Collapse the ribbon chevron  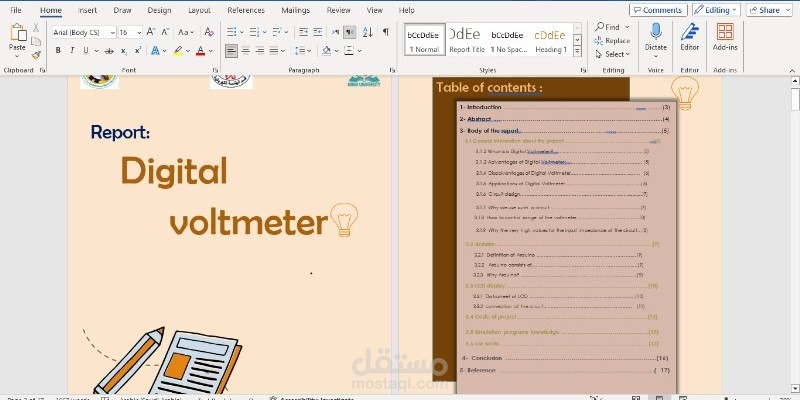792,70
